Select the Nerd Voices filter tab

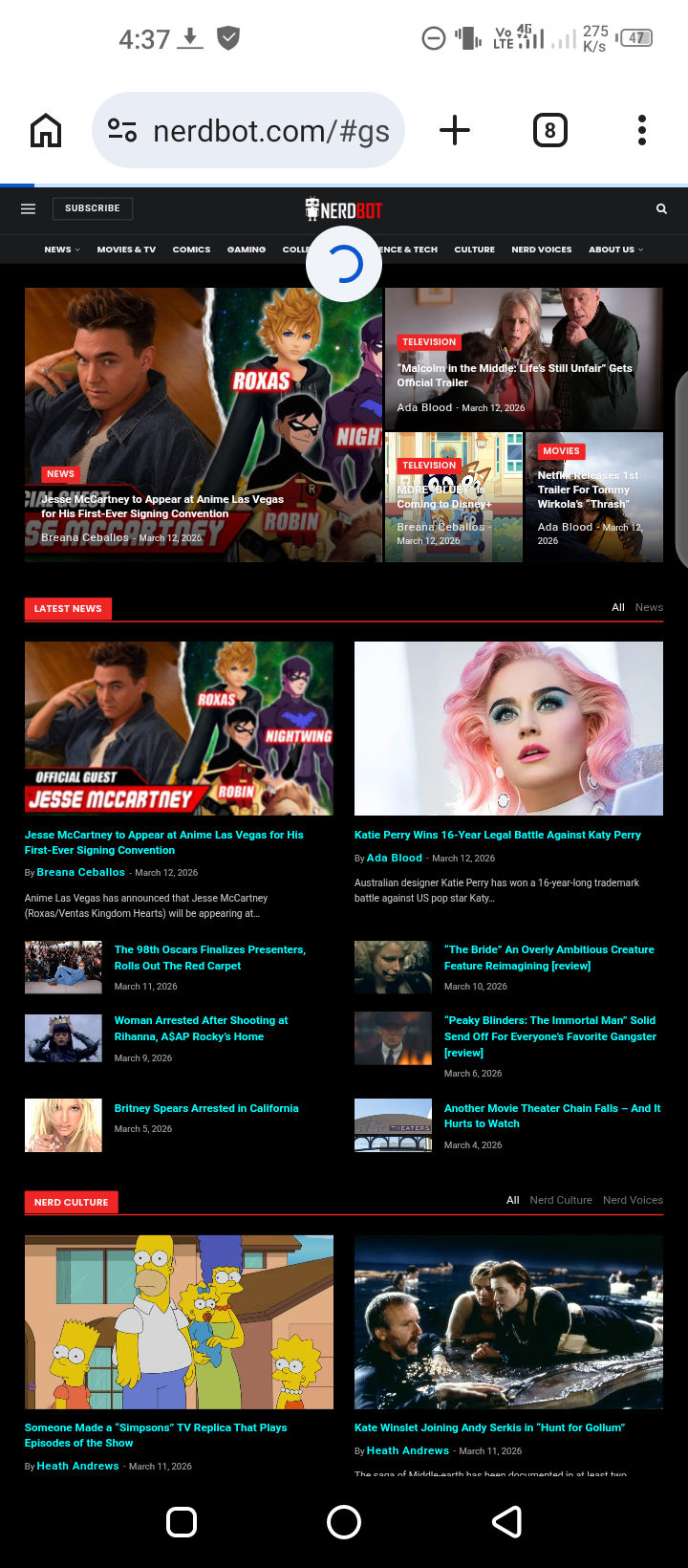(x=633, y=1200)
